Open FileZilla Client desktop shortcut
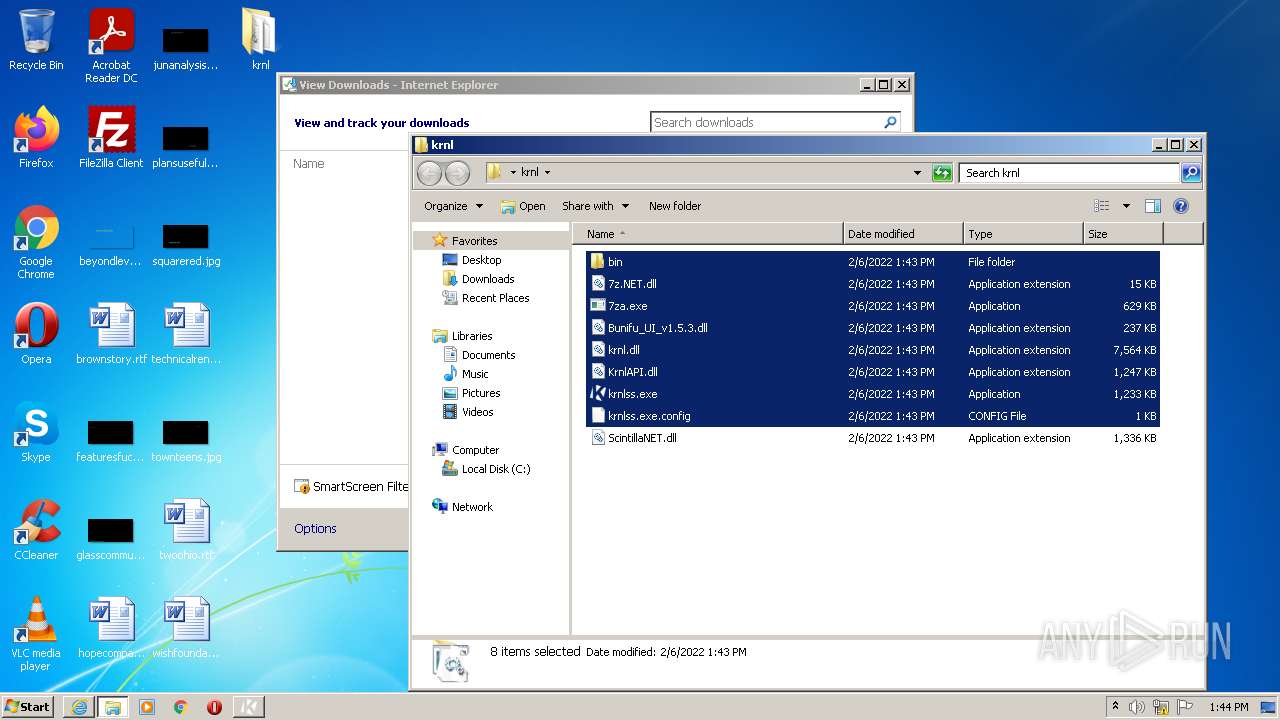The image size is (1280, 720). [111, 137]
